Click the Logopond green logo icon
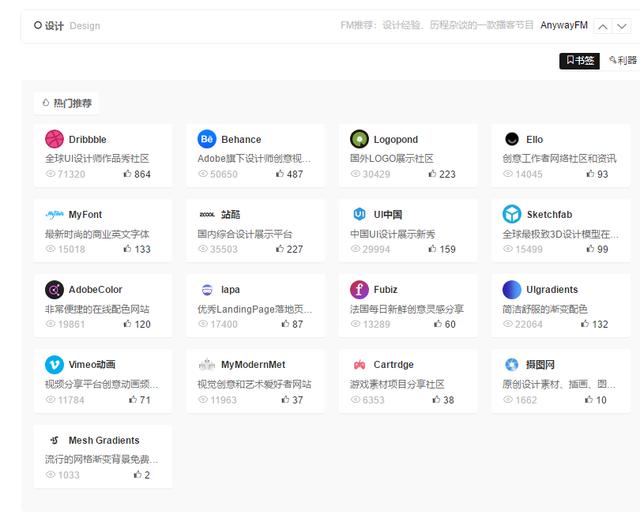The image size is (640, 518). click(359, 139)
